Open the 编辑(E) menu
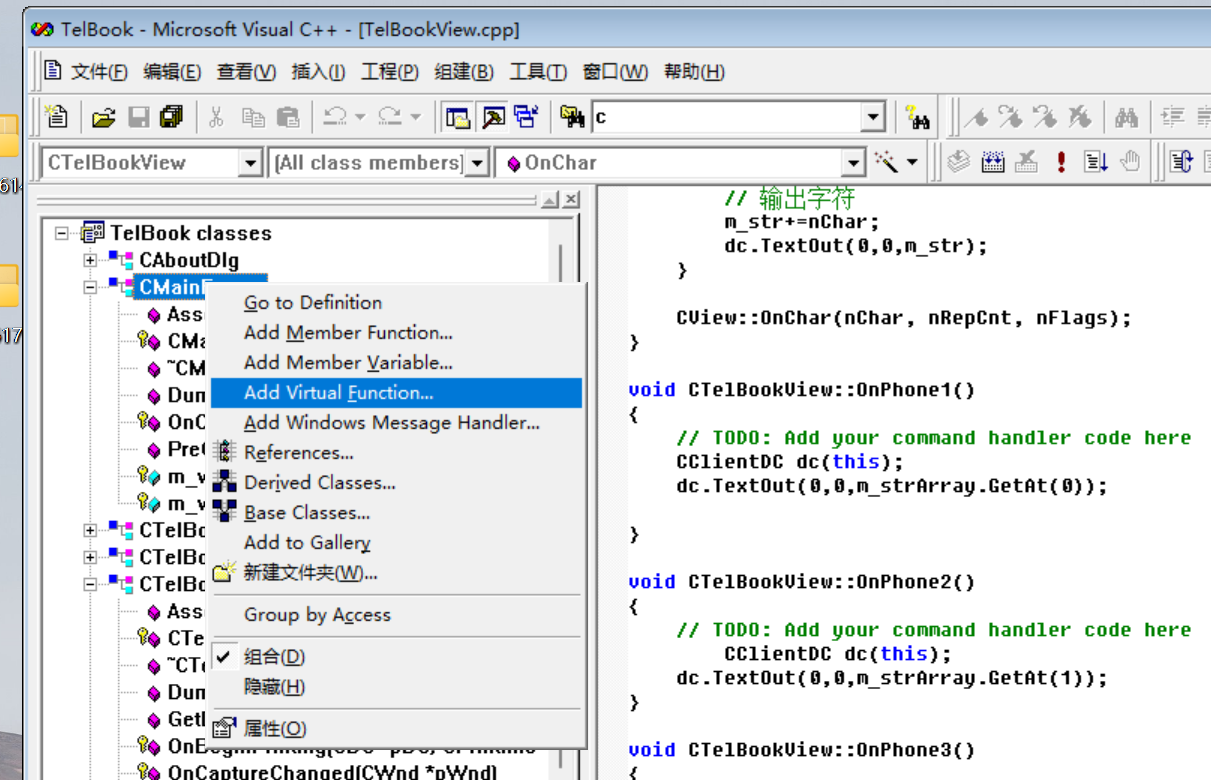The height and width of the screenshot is (780, 1211). pos(172,72)
